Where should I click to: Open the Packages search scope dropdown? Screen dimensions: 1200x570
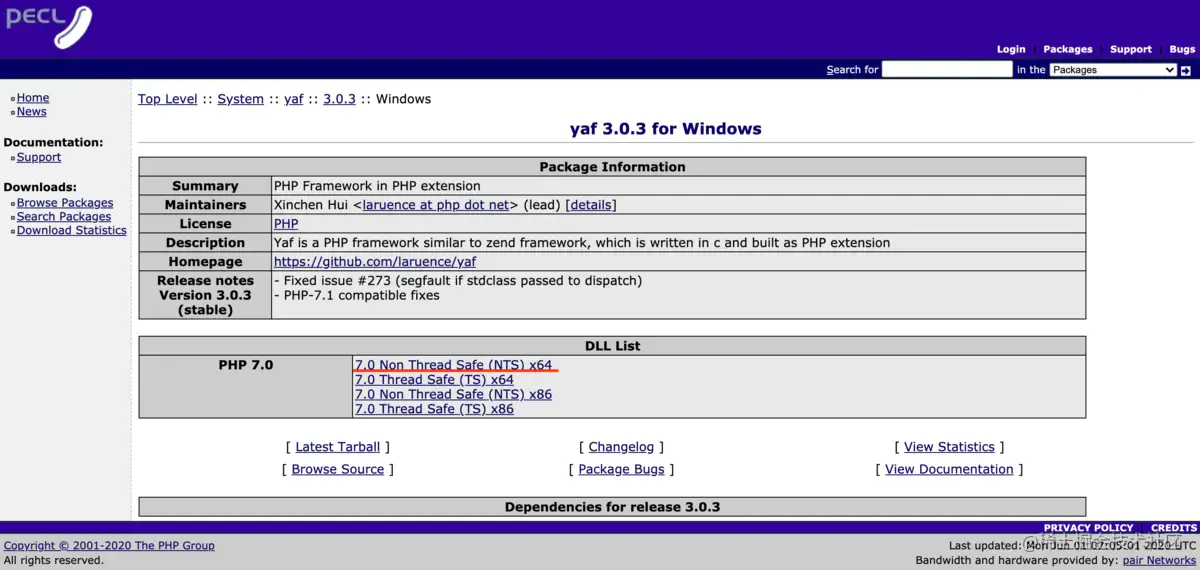[x=1113, y=70]
